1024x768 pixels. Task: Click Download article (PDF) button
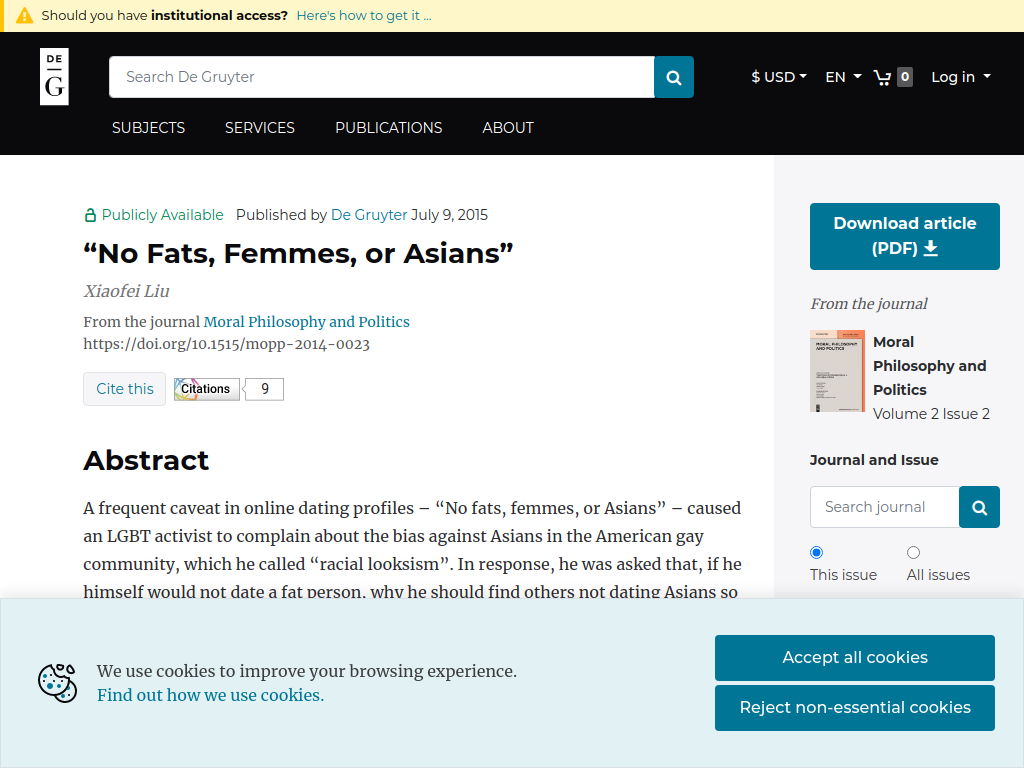pyautogui.click(x=904, y=236)
